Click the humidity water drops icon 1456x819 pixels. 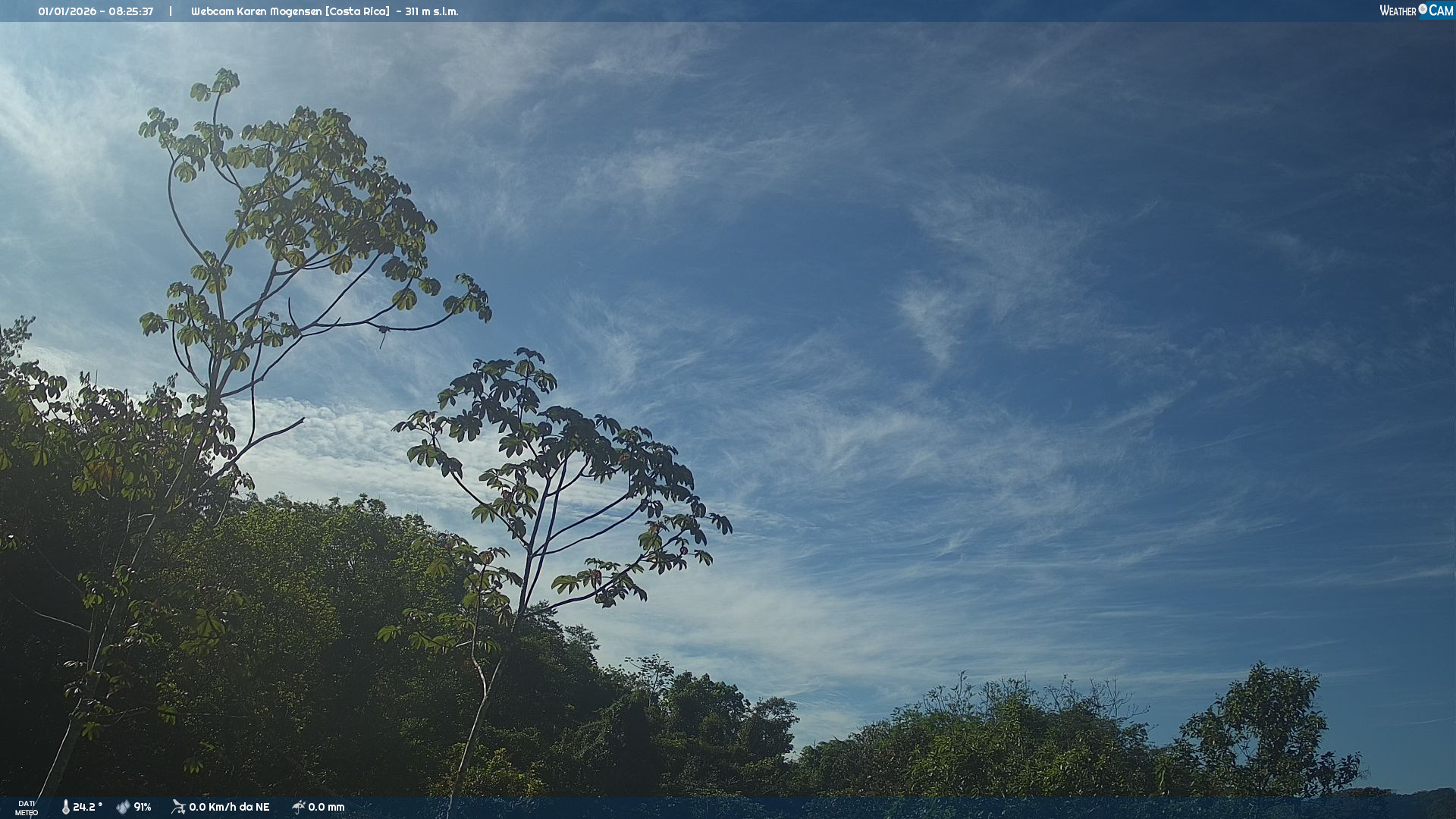point(123,807)
